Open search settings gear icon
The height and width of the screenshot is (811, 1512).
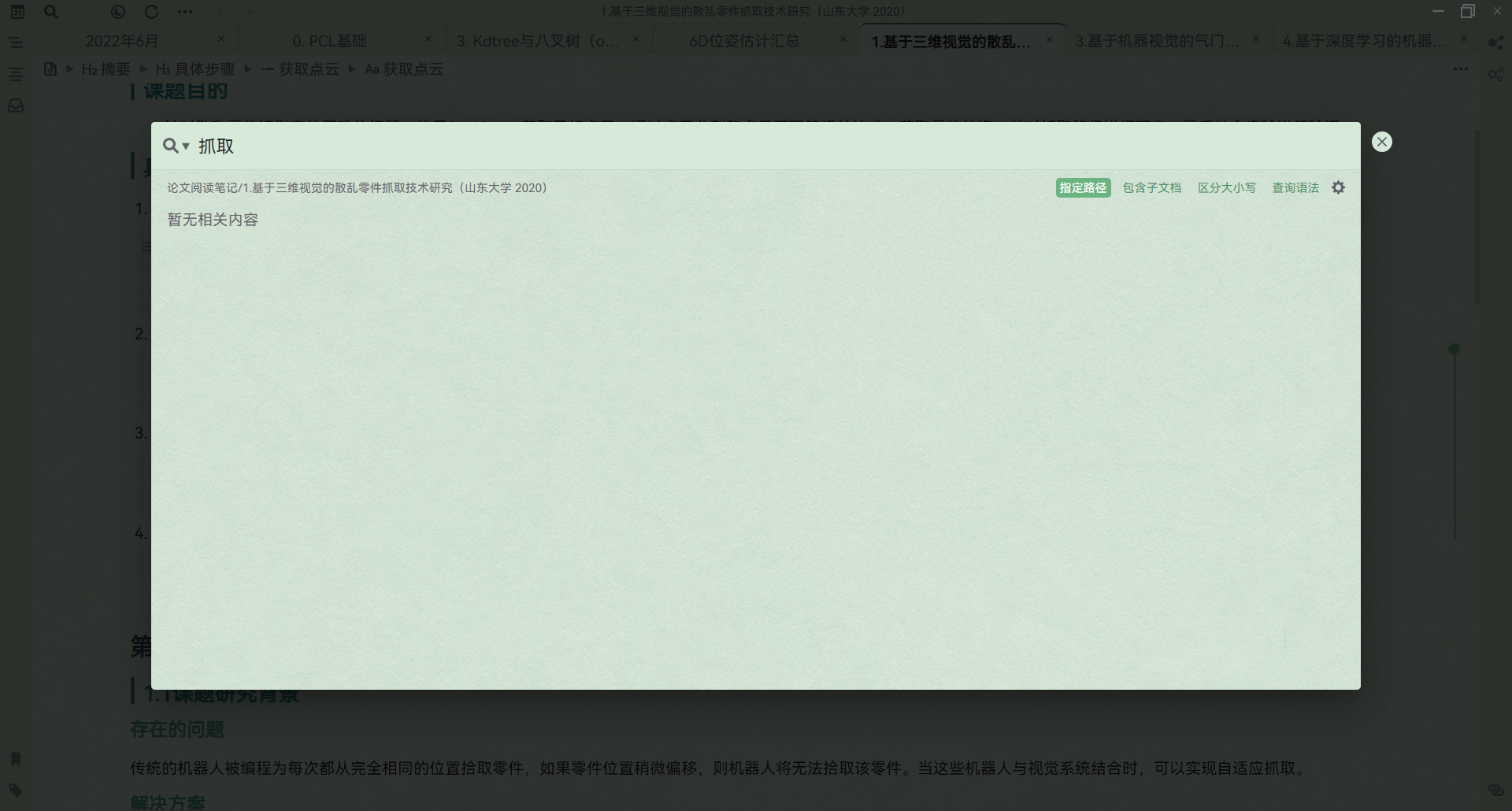coord(1338,187)
